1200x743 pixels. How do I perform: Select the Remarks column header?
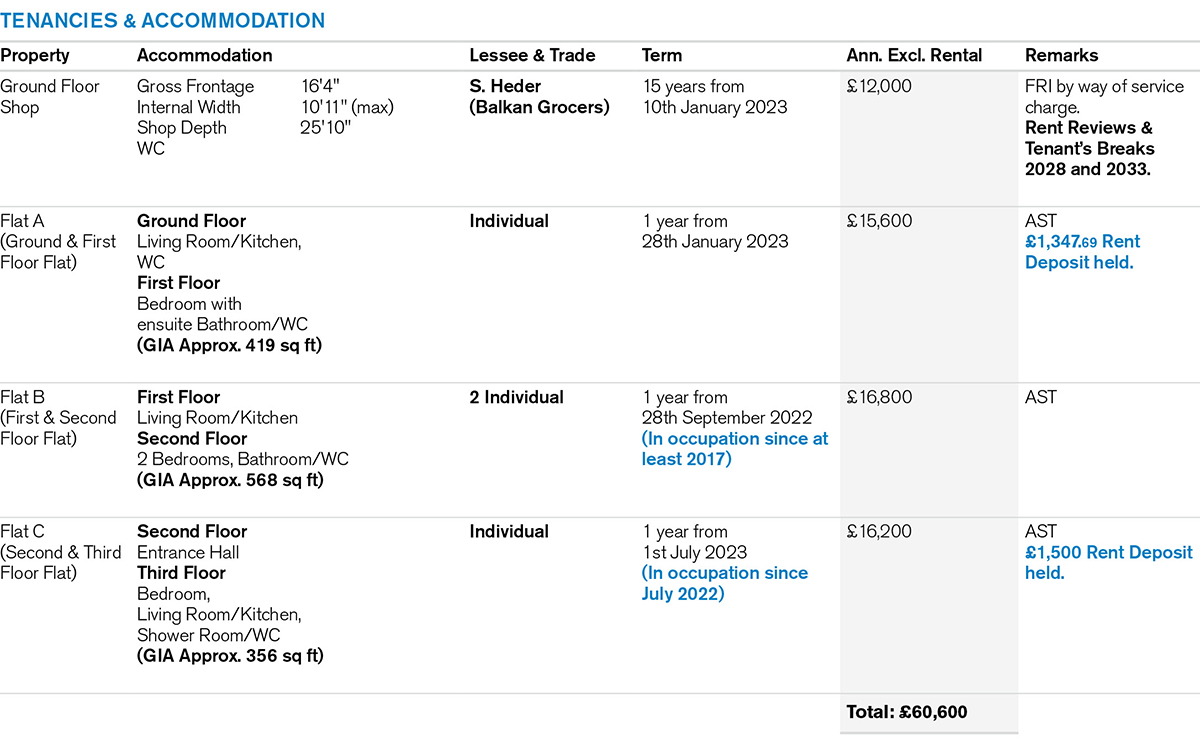1061,56
